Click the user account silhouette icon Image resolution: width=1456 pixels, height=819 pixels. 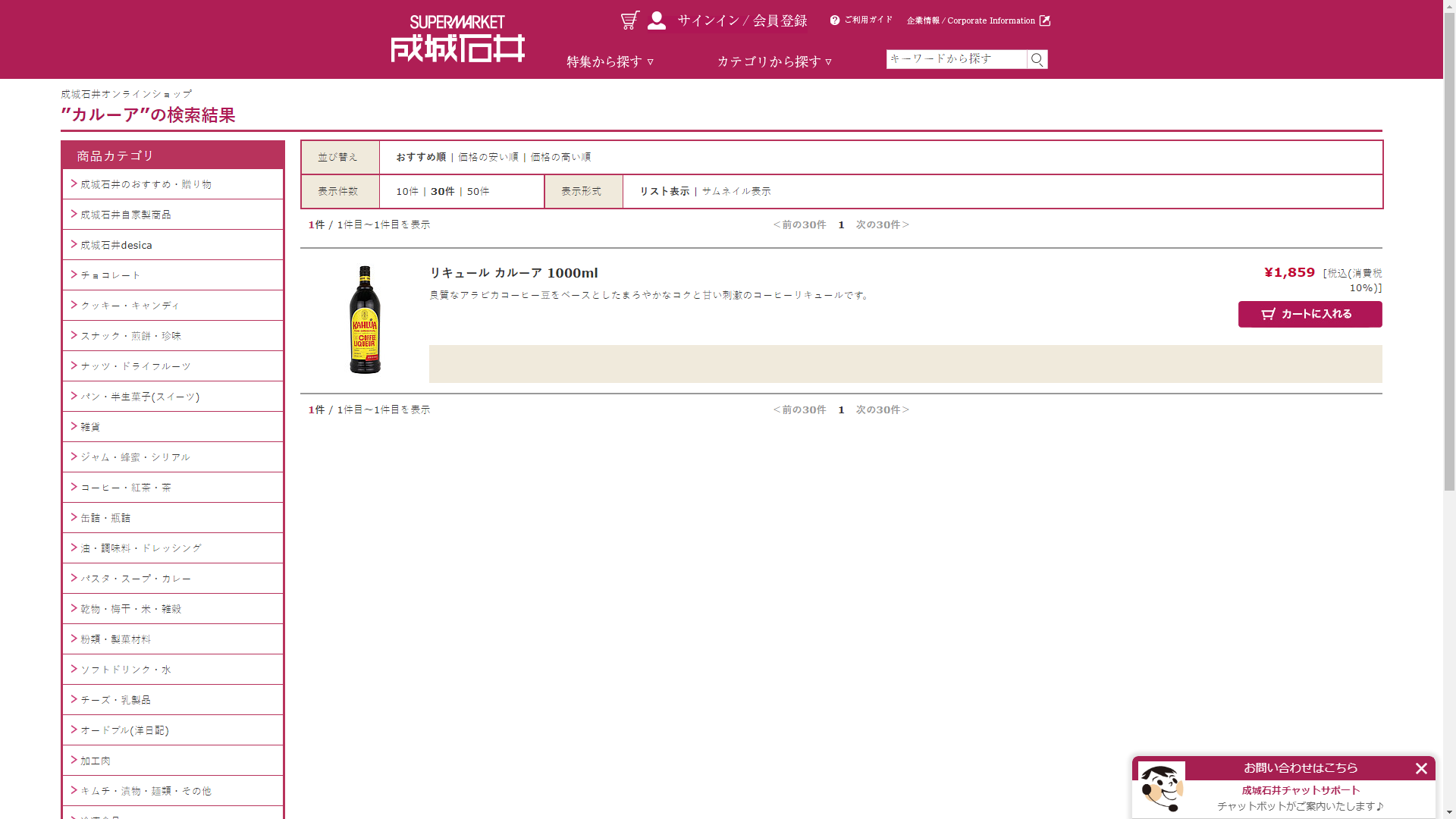click(657, 20)
